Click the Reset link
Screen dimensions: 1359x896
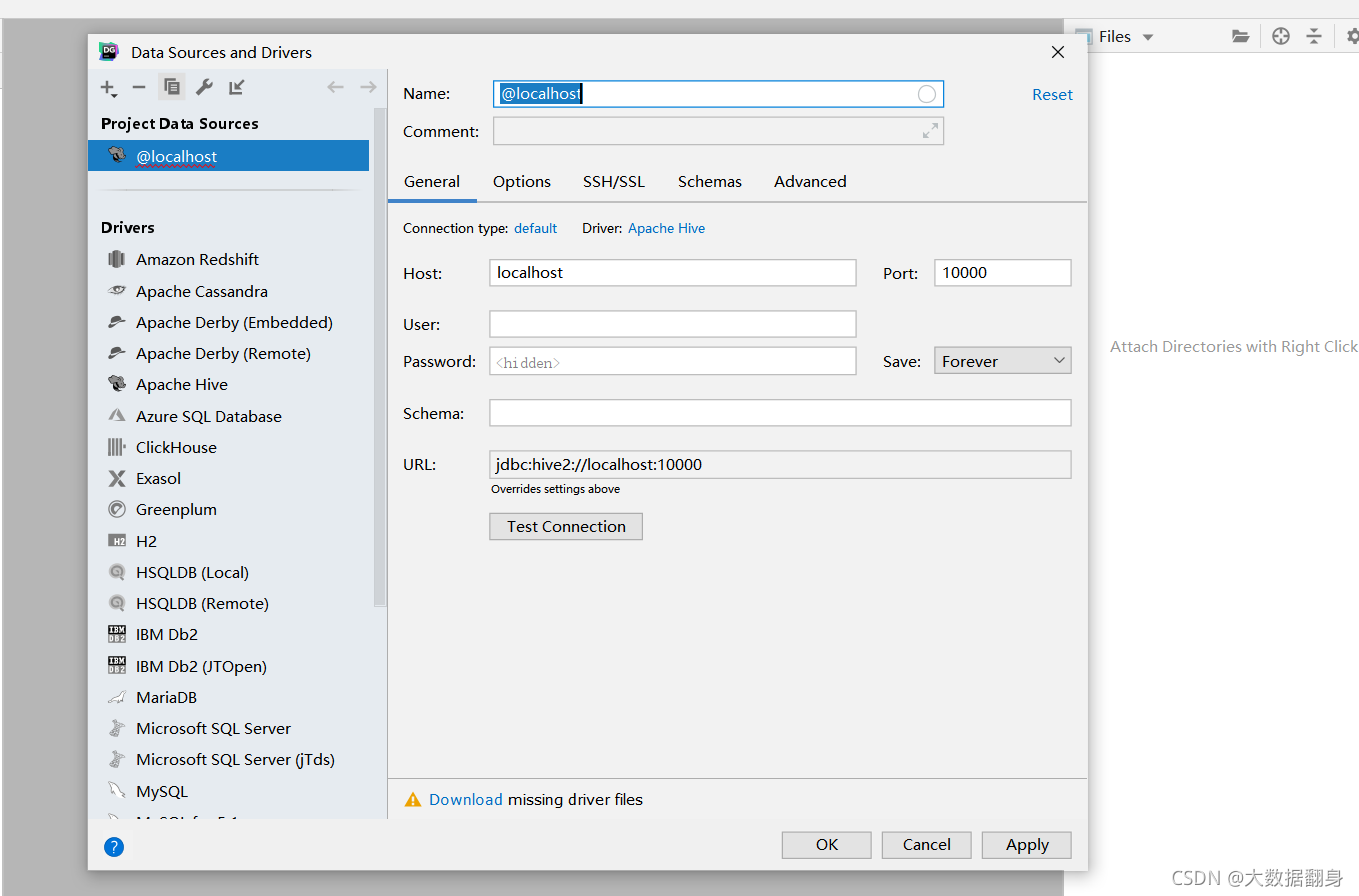tap(1052, 94)
